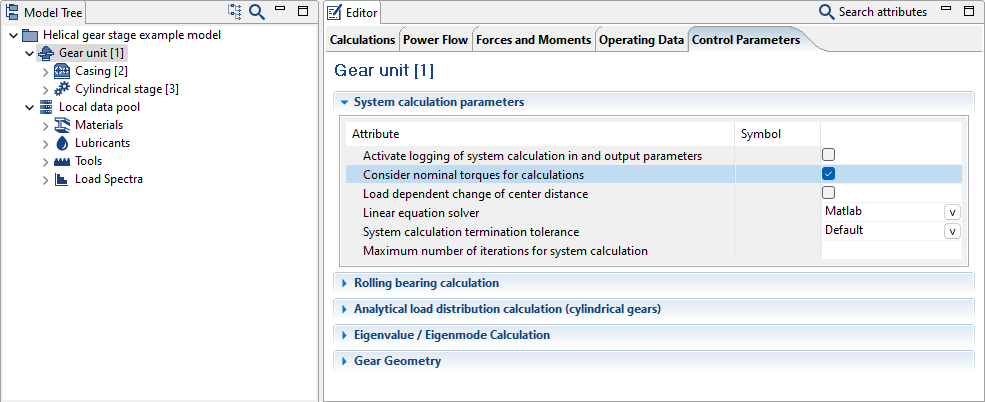This screenshot has width=985, height=402.
Task: Select Cylindrical stage [3] label
Action: coord(127,89)
